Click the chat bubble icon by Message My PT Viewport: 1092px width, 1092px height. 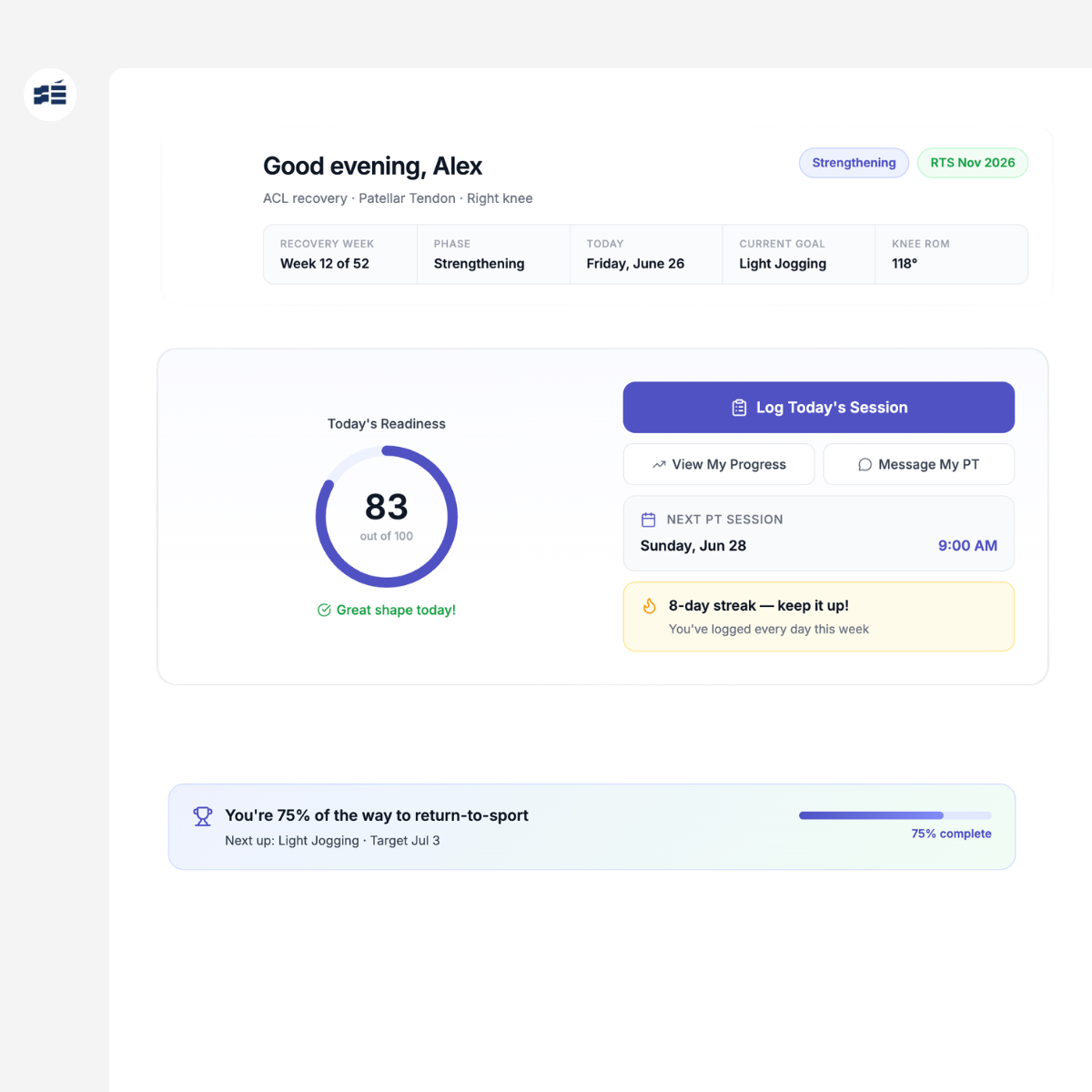tap(864, 464)
